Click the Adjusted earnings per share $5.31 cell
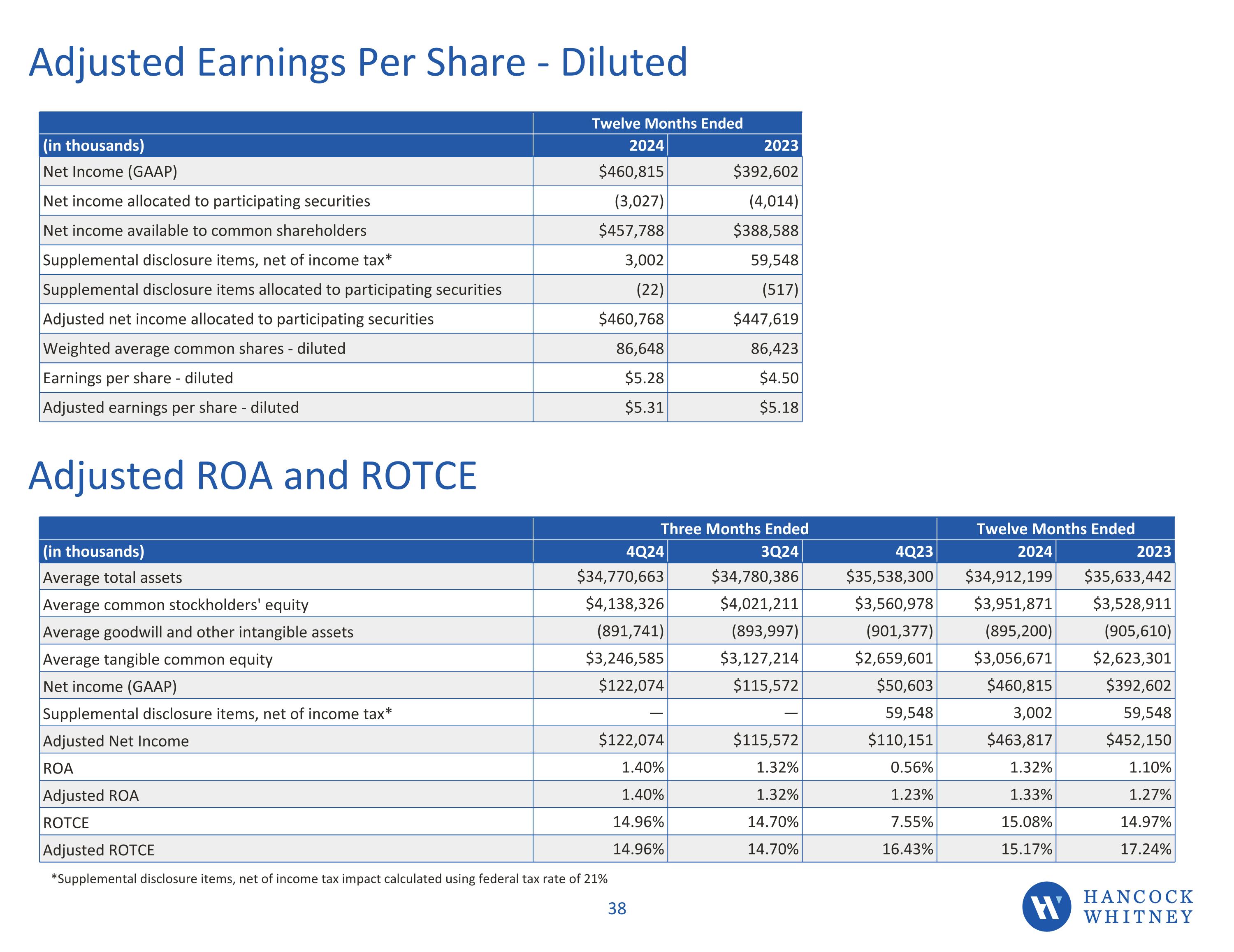Image resolution: width=1234 pixels, height=952 pixels. pos(644,408)
